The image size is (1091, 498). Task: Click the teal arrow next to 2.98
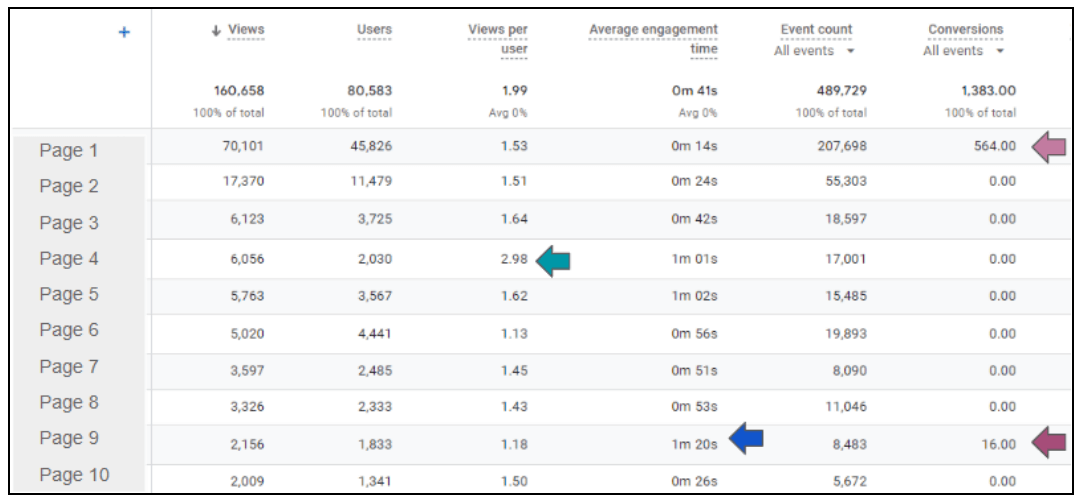553,261
